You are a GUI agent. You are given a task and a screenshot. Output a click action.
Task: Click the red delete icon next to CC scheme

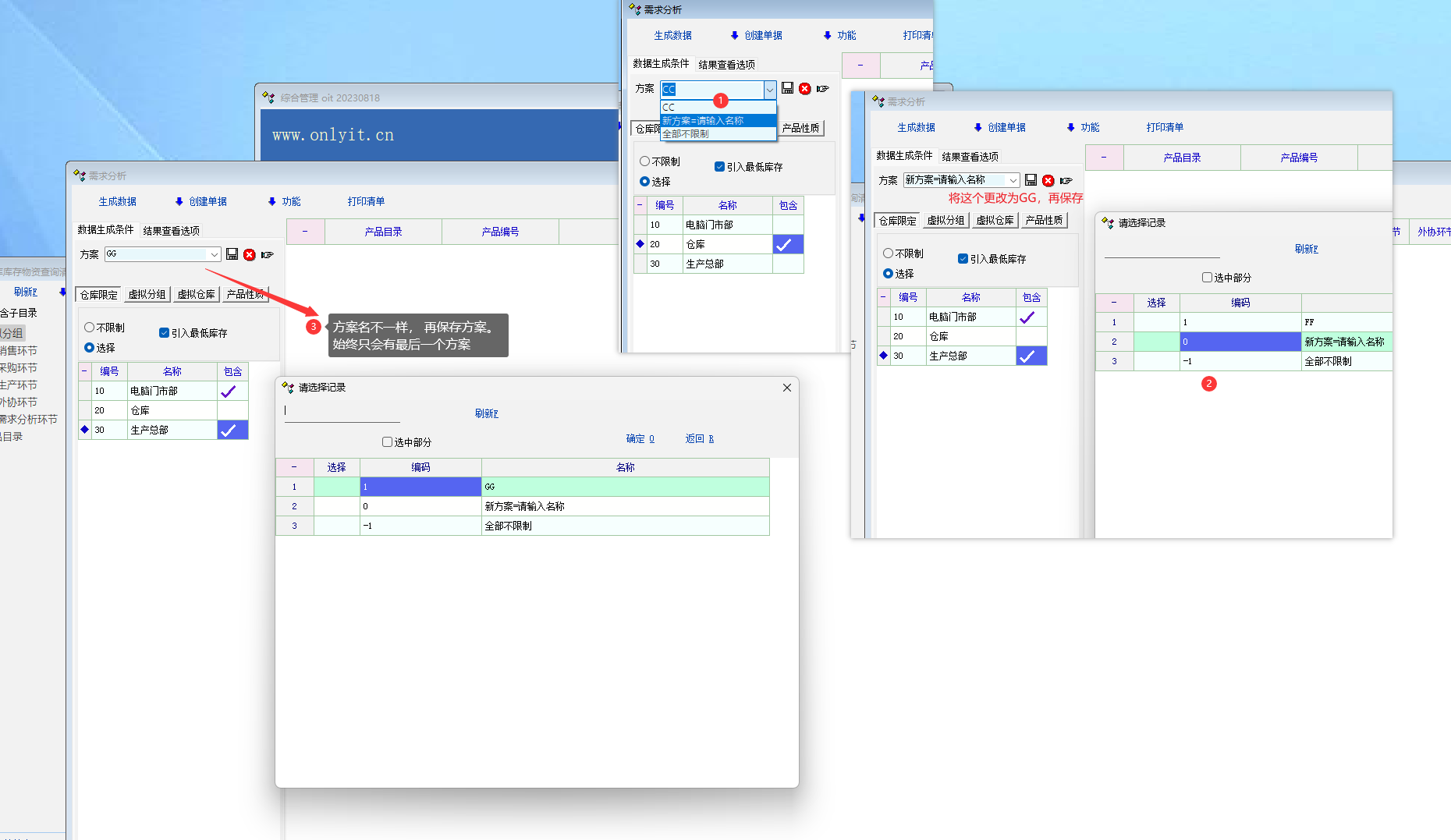[x=805, y=89]
